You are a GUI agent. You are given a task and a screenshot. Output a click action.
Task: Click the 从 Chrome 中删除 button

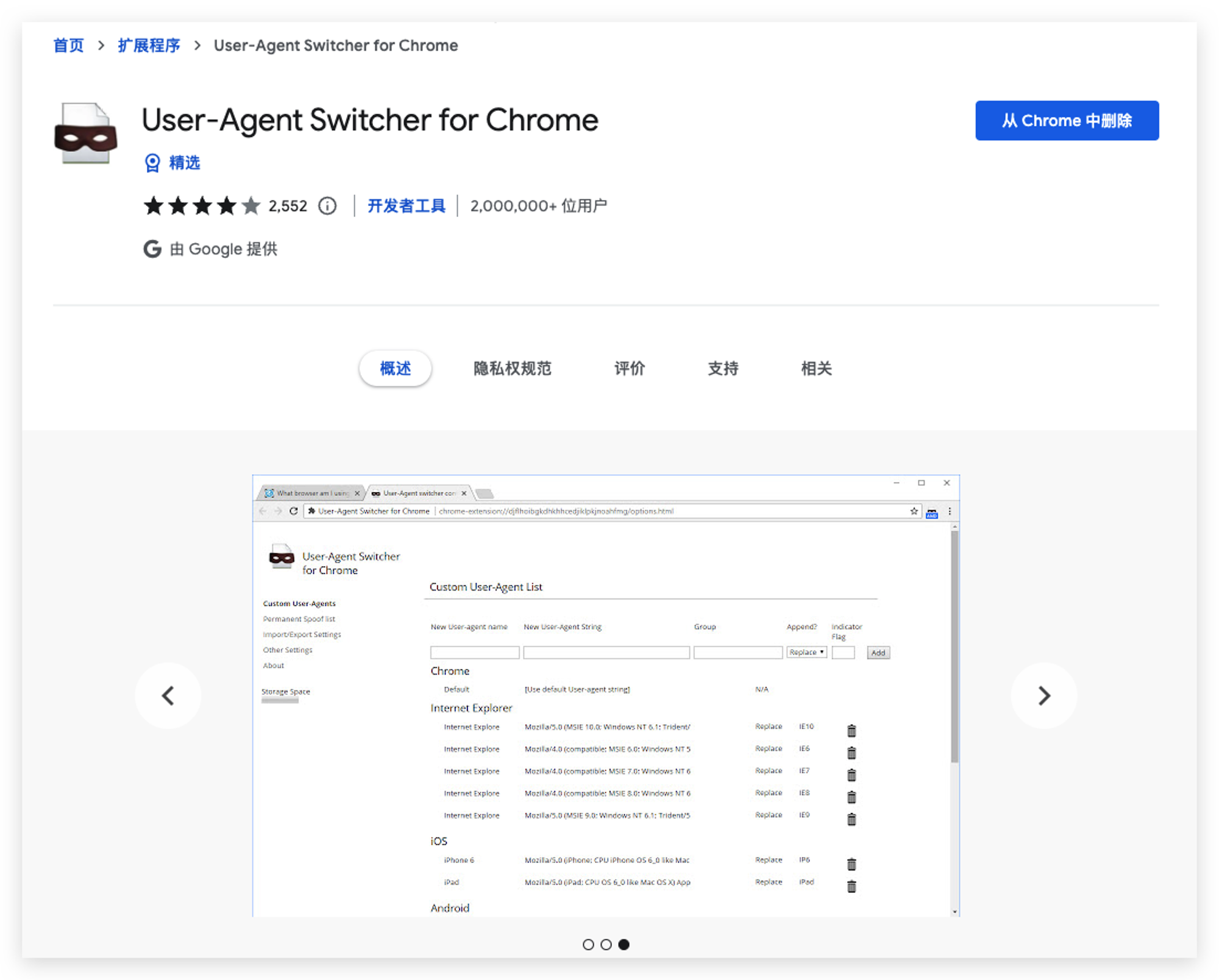coord(1067,121)
